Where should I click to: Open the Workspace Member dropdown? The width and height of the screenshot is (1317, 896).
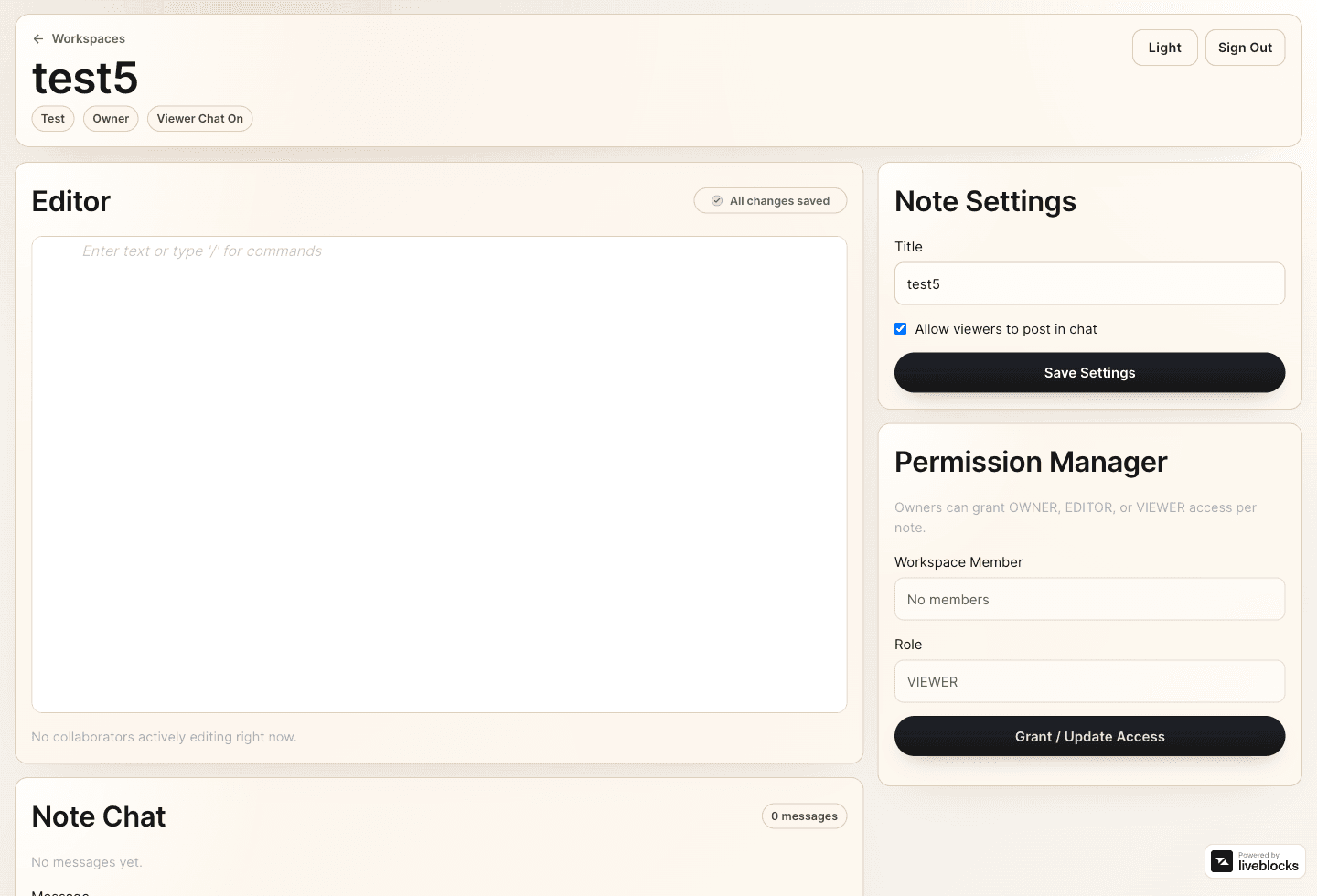[1089, 599]
